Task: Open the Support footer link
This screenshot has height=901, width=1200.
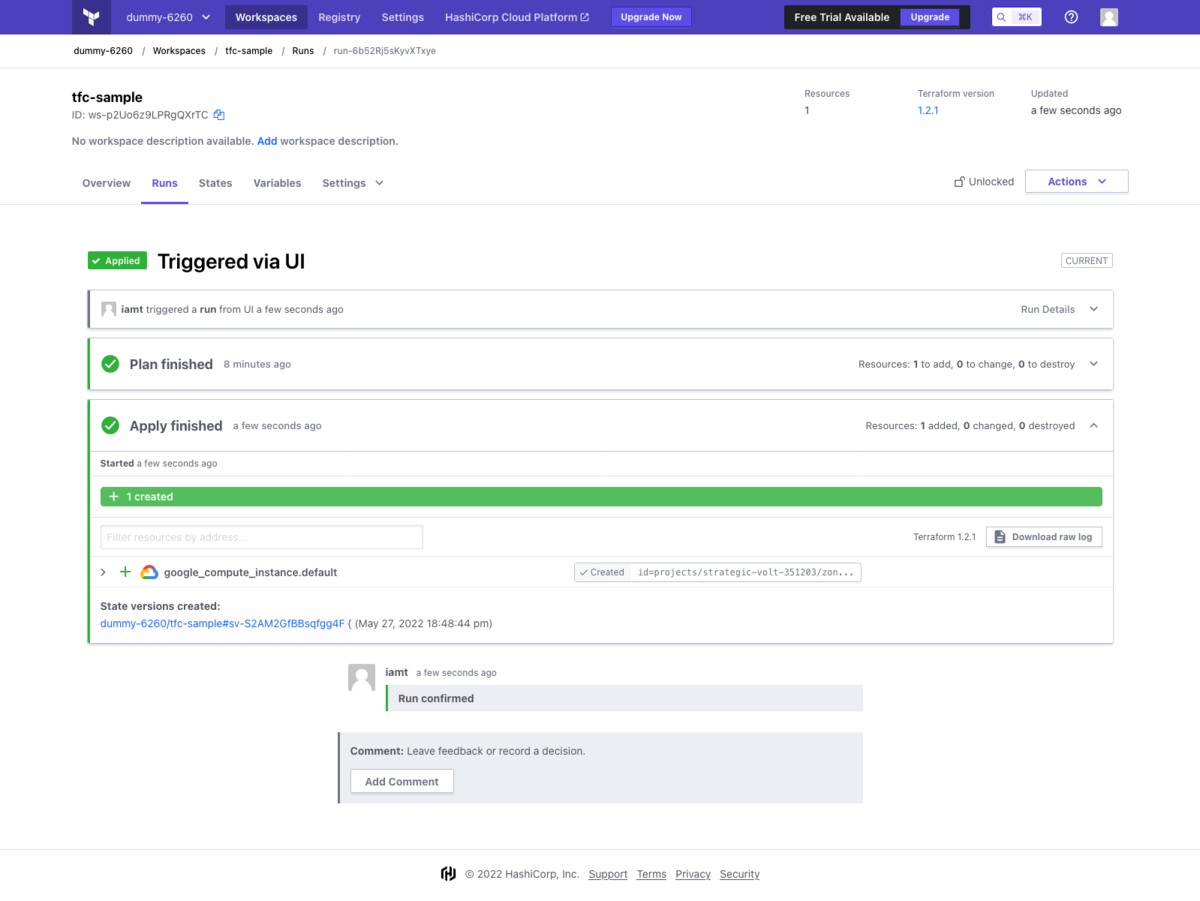Action: point(608,874)
